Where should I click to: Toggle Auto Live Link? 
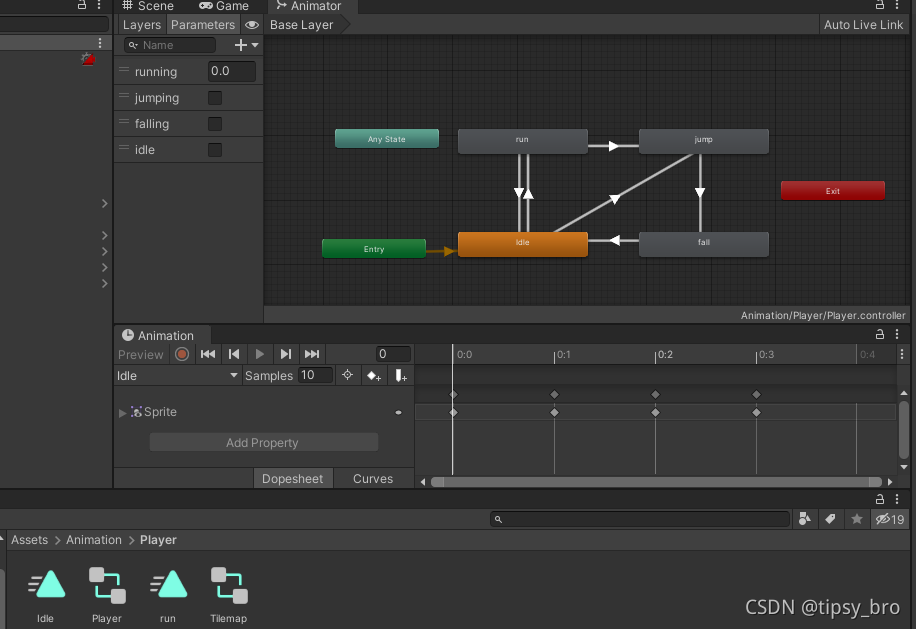863,25
